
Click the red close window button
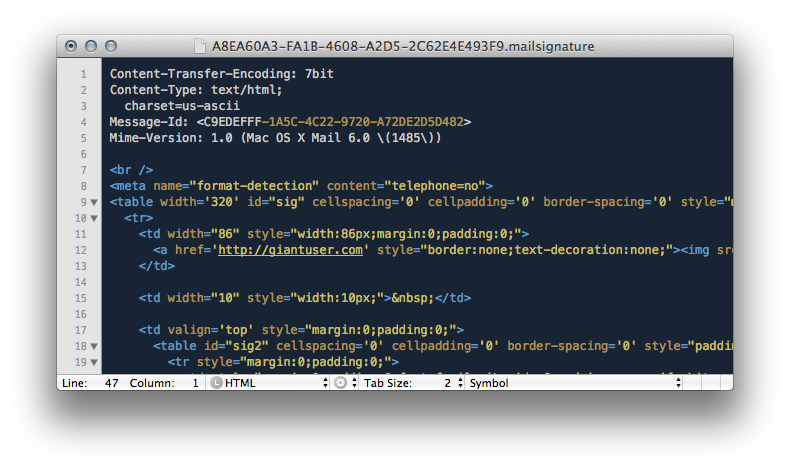pyautogui.click(x=71, y=46)
